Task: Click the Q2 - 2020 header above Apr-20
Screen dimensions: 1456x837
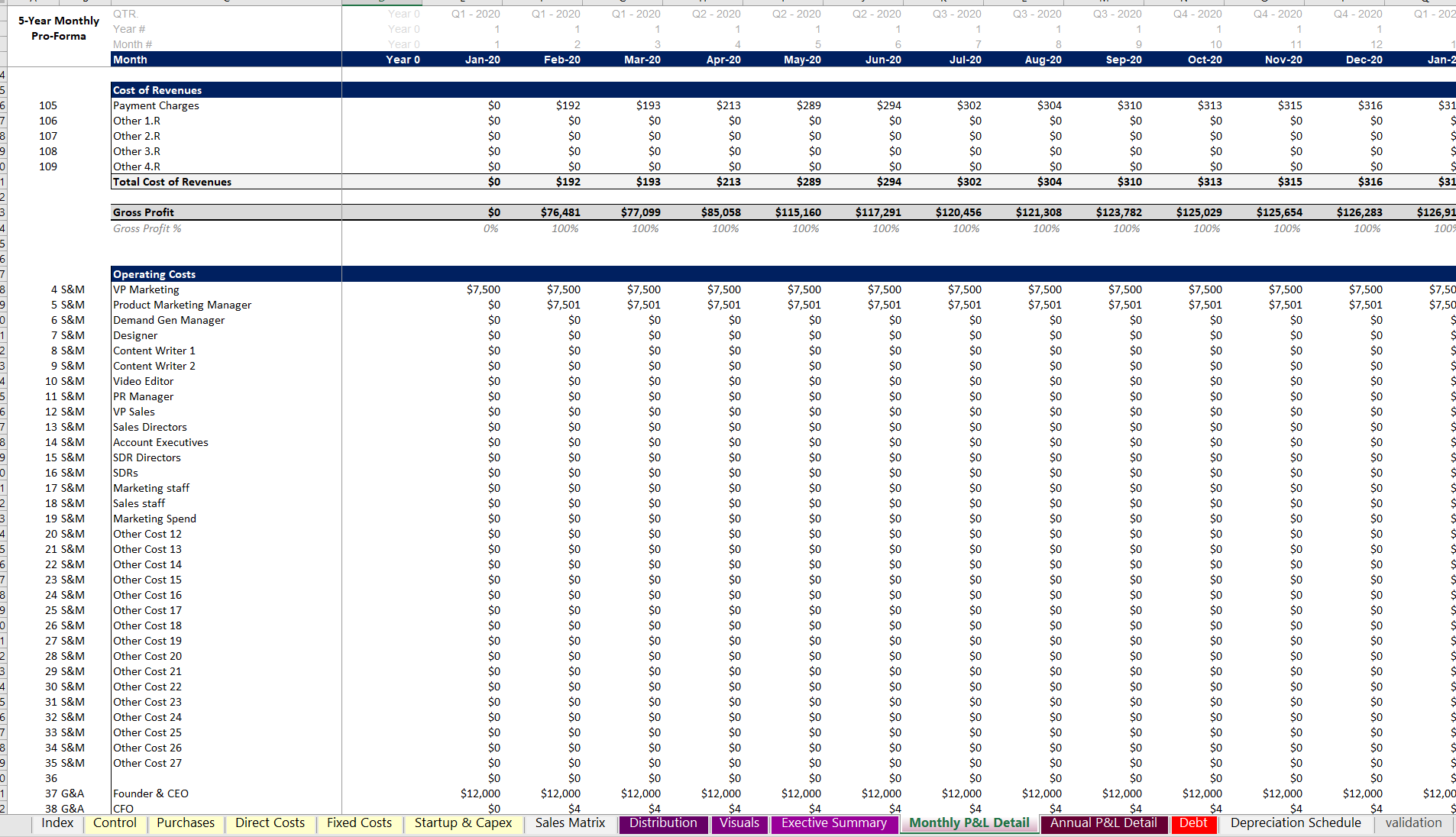Action: pos(716,14)
